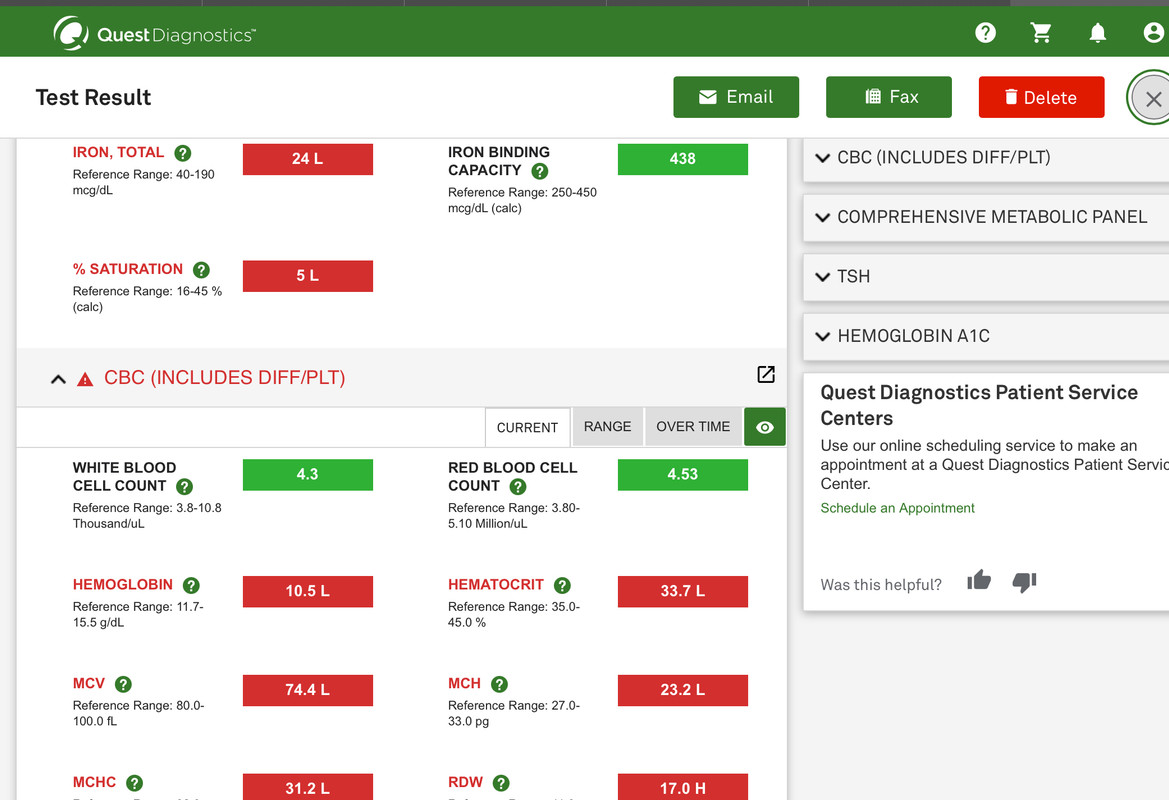The image size is (1169, 800).
Task: Expand Comprehensive Metabolic Panel in sidebar
Action: (x=986, y=217)
